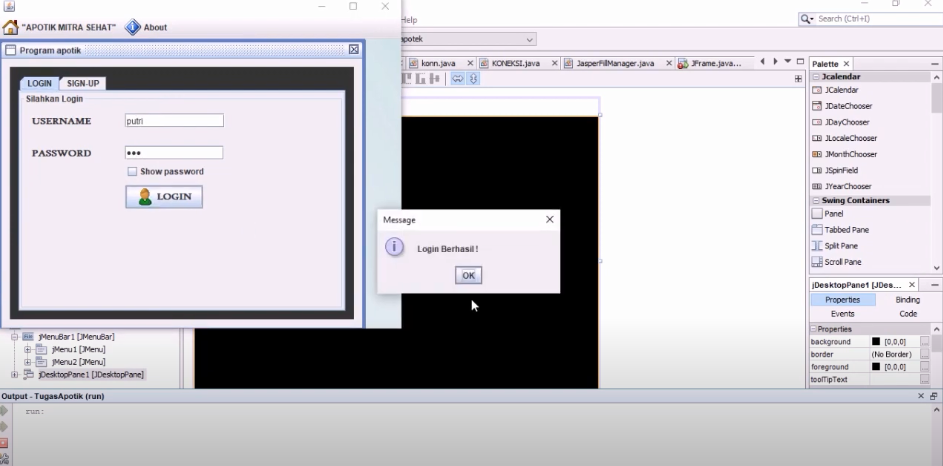The height and width of the screenshot is (466, 943).
Task: Select the Properties view button
Action: click(x=842, y=299)
